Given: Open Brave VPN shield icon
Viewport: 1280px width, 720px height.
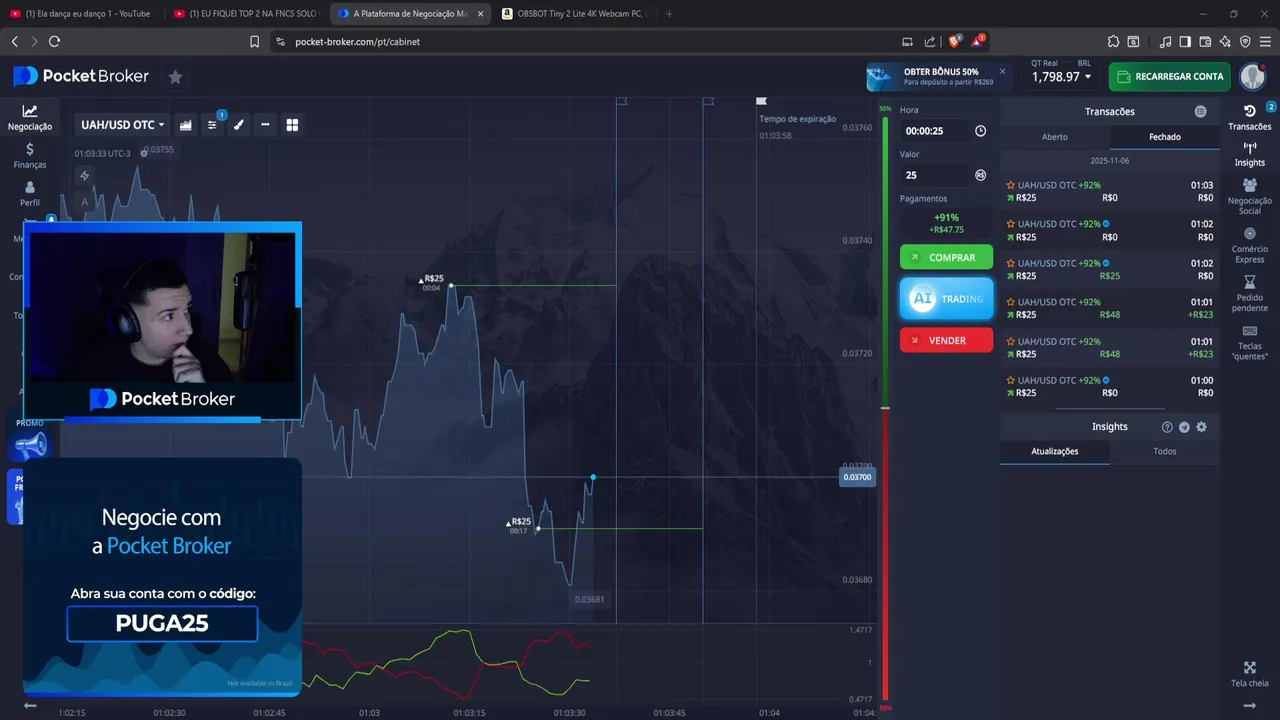Looking at the screenshot, I should (x=1245, y=41).
